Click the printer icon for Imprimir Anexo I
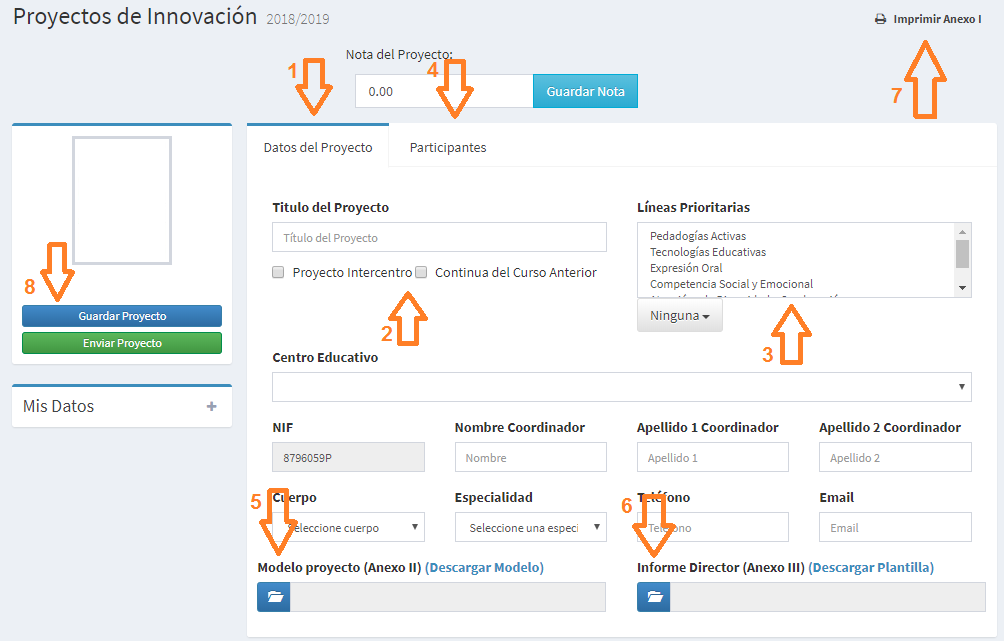1004x641 pixels. (882, 18)
